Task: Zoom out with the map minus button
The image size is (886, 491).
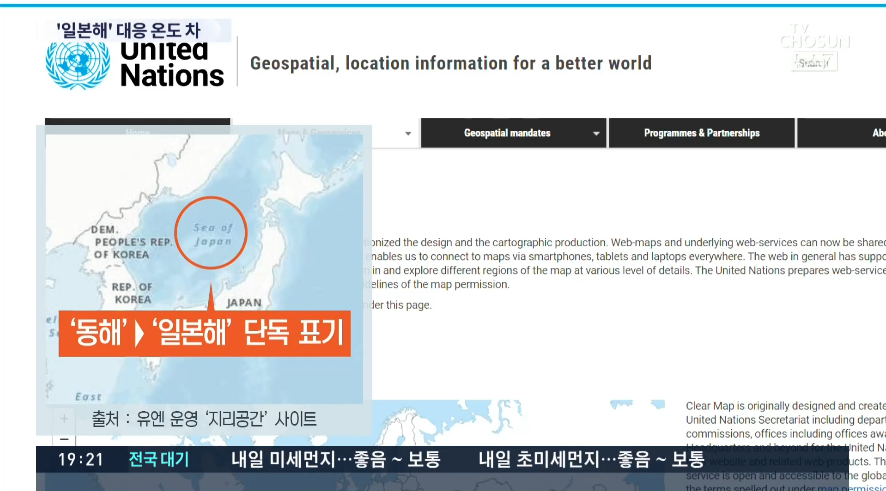Action: (x=64, y=438)
